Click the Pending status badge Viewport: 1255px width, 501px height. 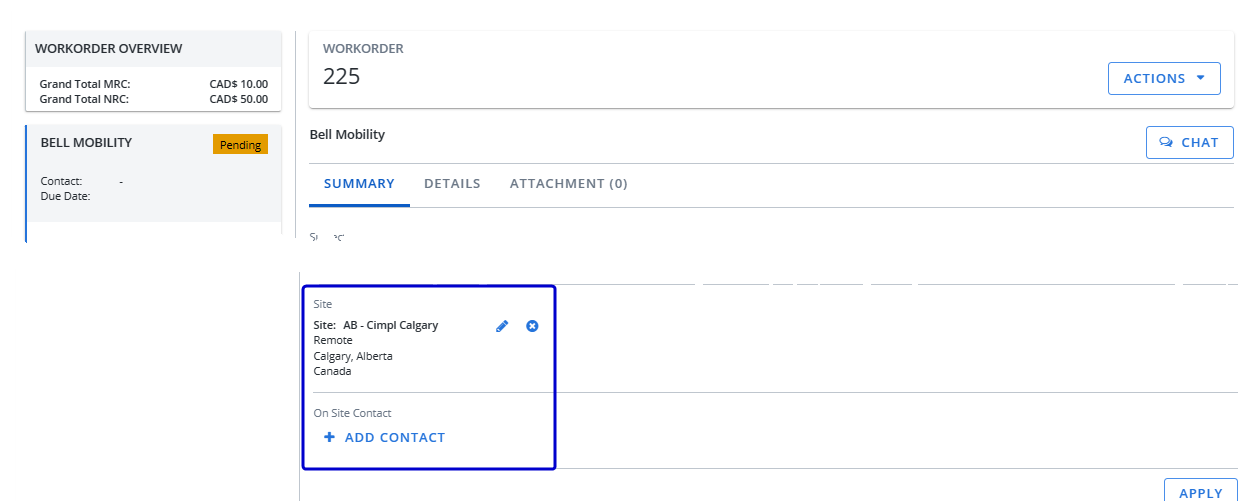(240, 145)
